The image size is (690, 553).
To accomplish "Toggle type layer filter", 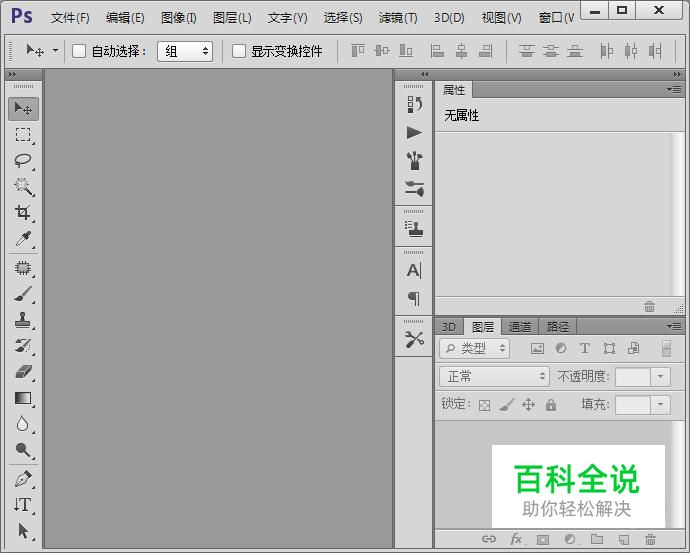I will click(x=585, y=348).
